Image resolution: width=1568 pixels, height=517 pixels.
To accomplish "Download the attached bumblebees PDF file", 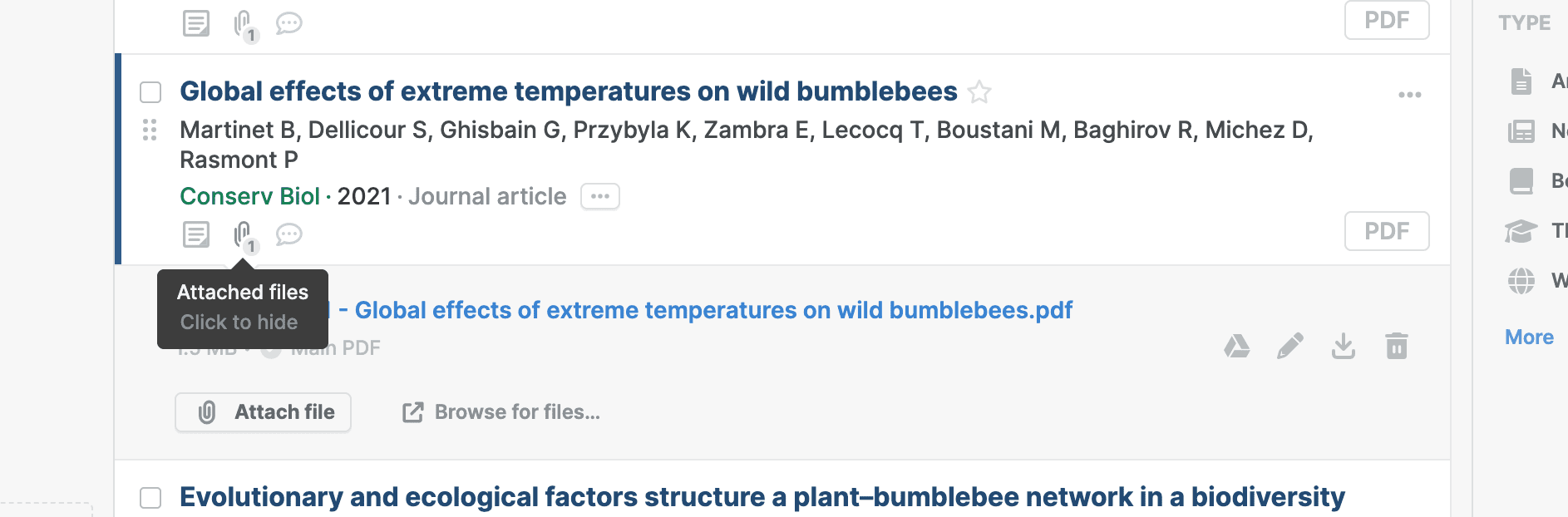I will tap(1344, 346).
